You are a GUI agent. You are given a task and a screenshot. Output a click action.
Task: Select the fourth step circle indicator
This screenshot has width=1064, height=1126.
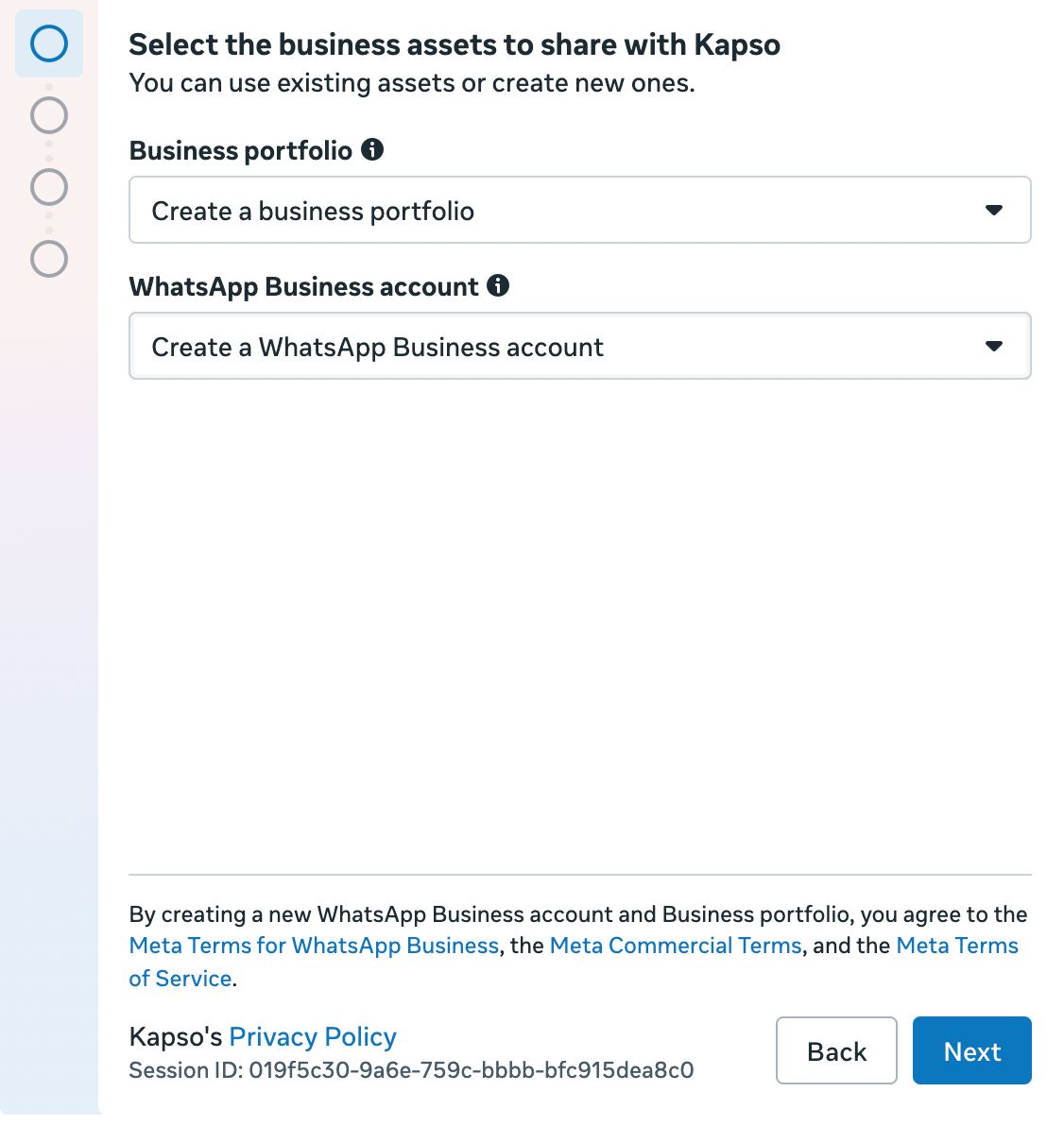click(49, 259)
